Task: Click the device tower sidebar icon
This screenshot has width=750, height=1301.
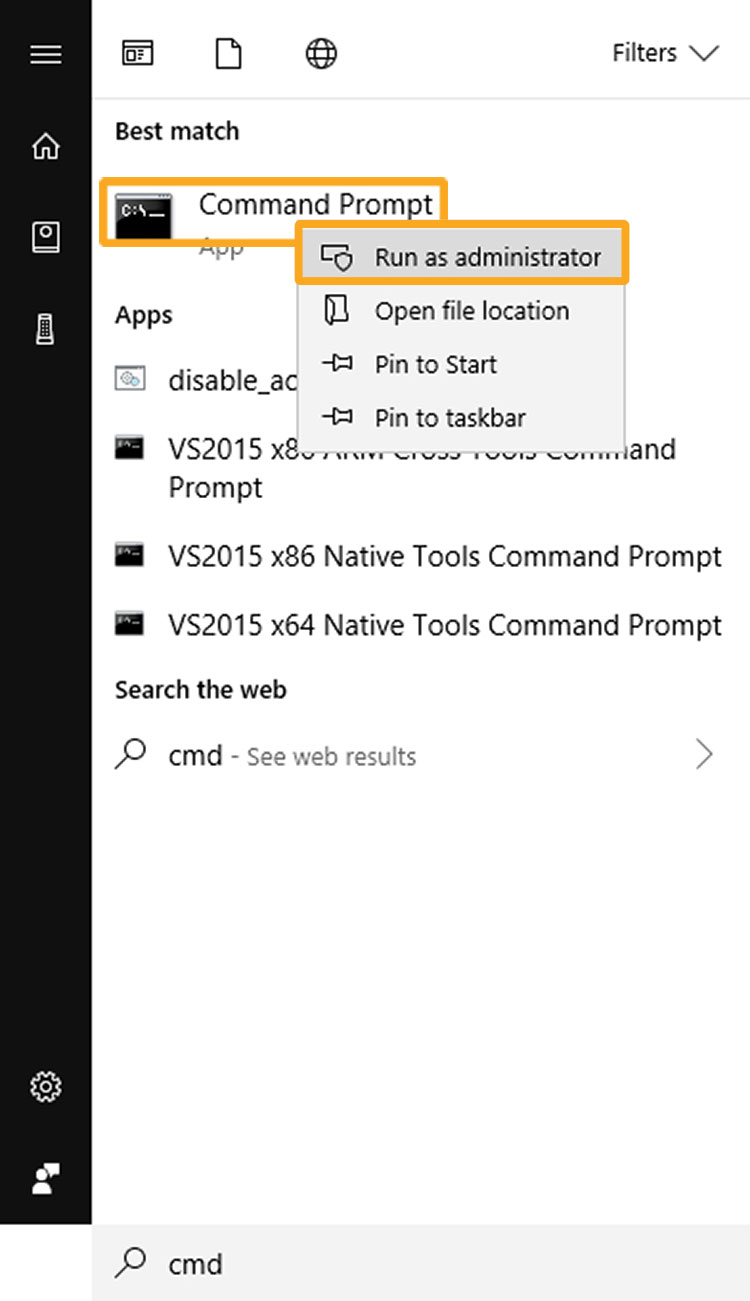Action: [45, 329]
